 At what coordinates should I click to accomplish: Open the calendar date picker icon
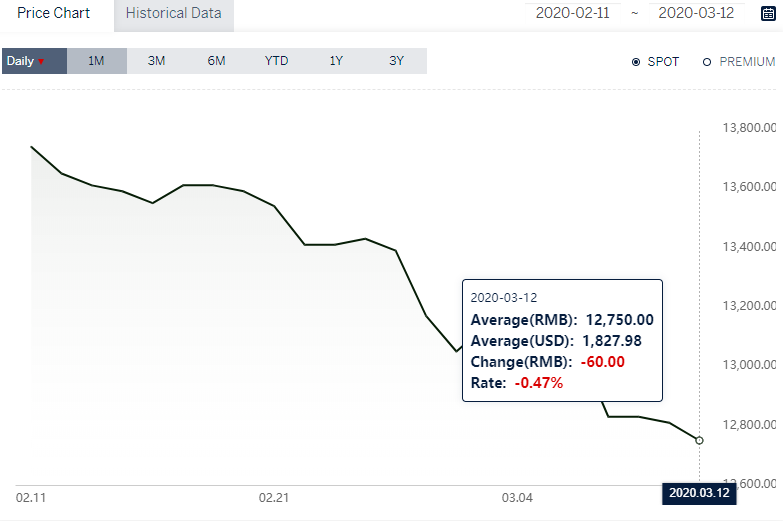768,13
